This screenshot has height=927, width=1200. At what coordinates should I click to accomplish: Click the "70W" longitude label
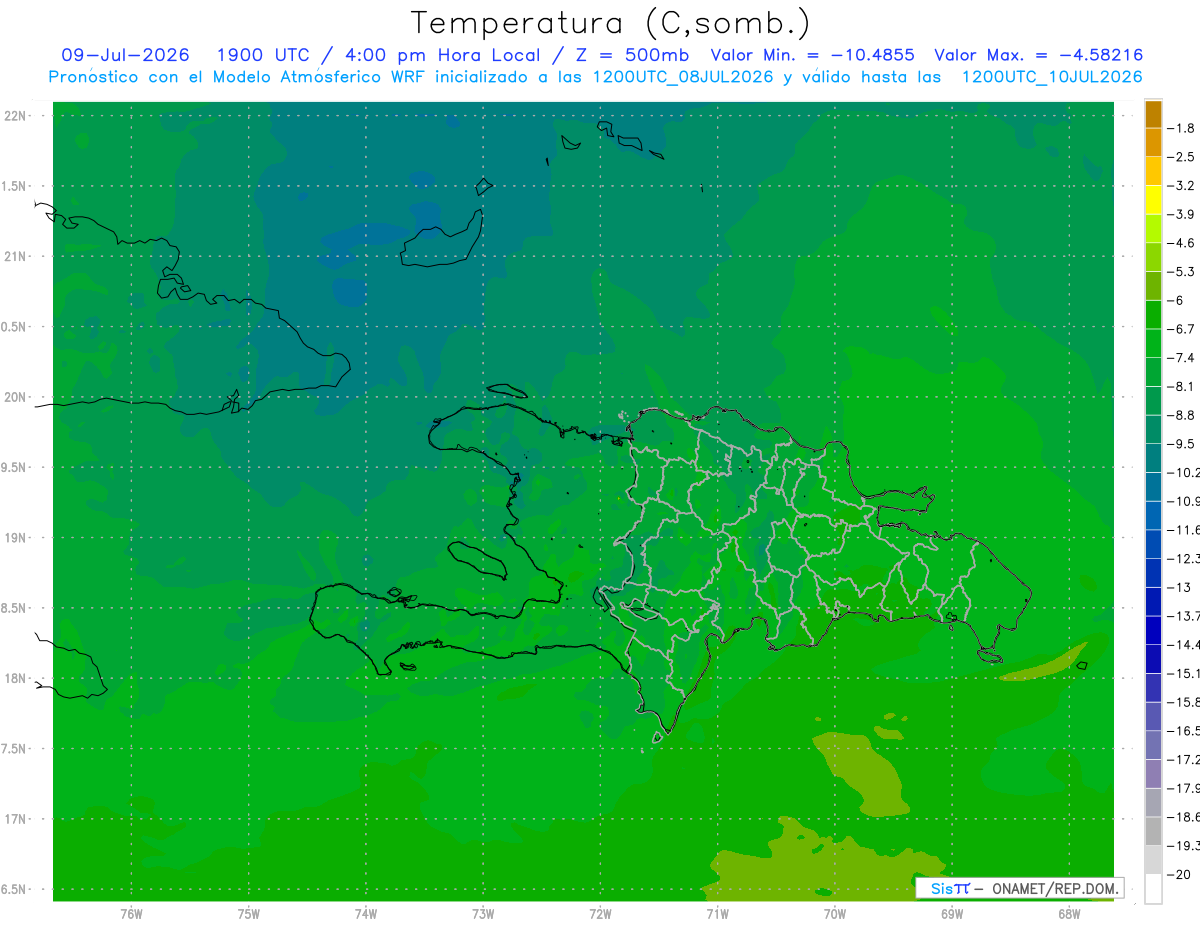tap(835, 914)
